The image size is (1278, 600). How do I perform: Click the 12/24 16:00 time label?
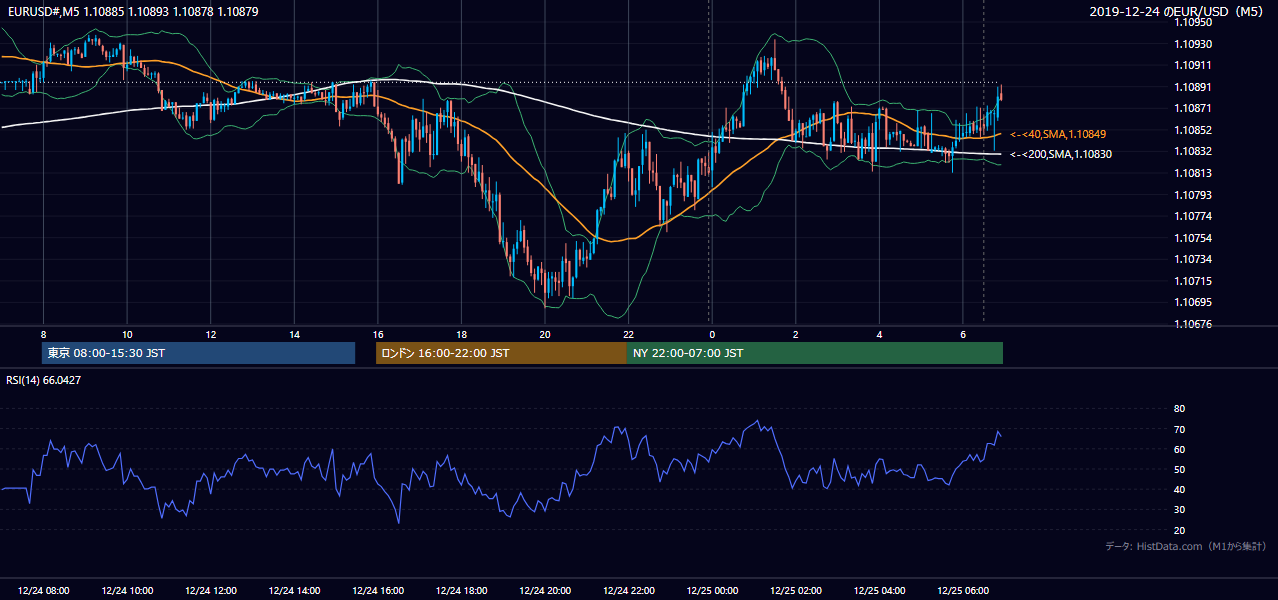pos(378,591)
